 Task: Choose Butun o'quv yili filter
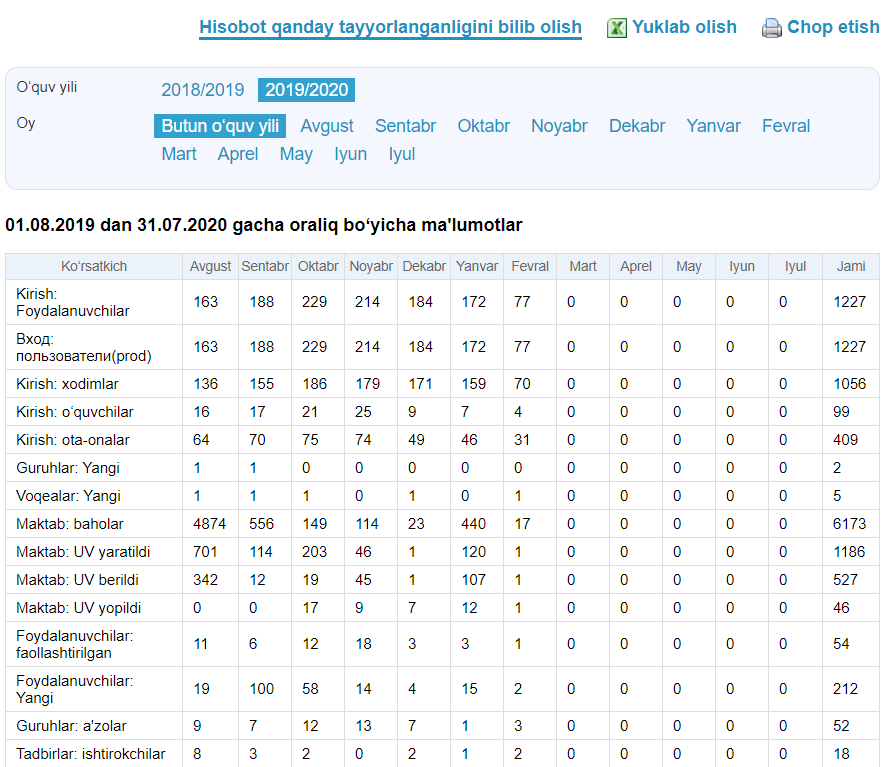pyautogui.click(x=220, y=126)
